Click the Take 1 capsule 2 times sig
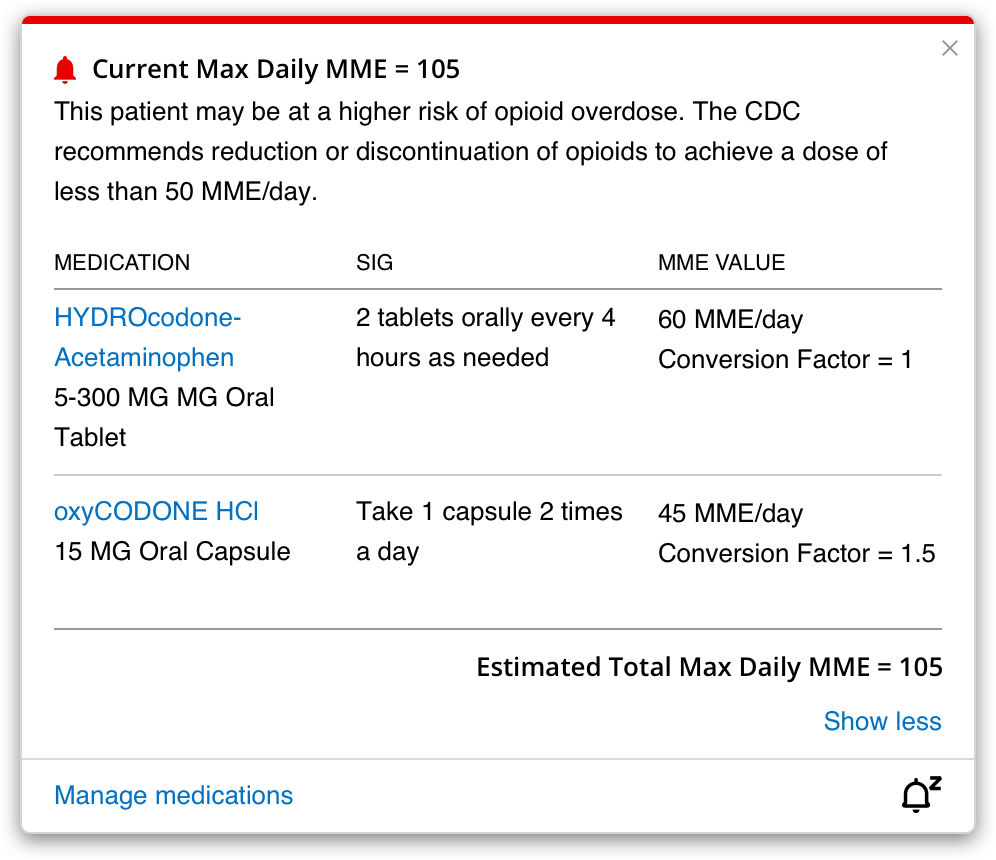The image size is (996, 860). (x=489, y=532)
